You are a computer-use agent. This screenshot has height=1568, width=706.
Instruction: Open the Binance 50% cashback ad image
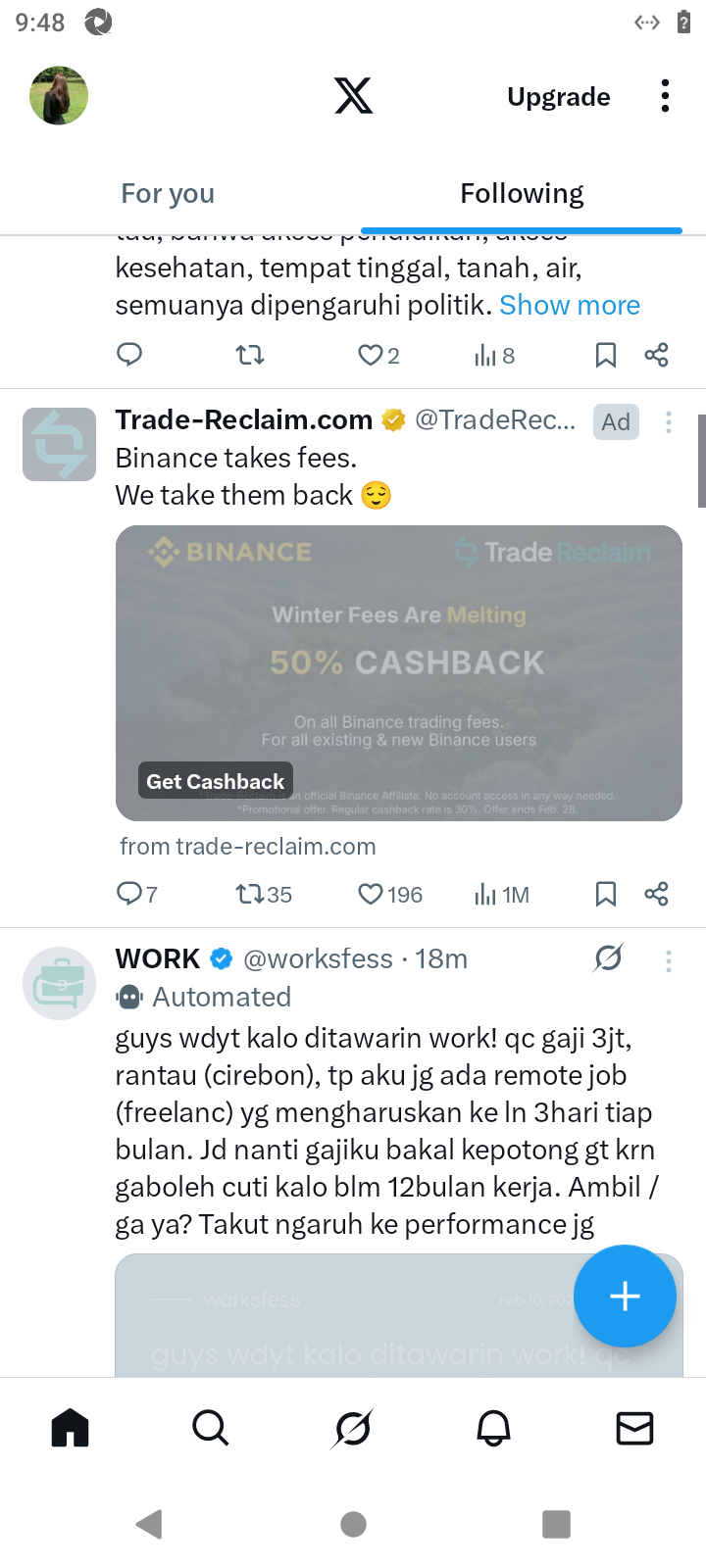coord(399,673)
